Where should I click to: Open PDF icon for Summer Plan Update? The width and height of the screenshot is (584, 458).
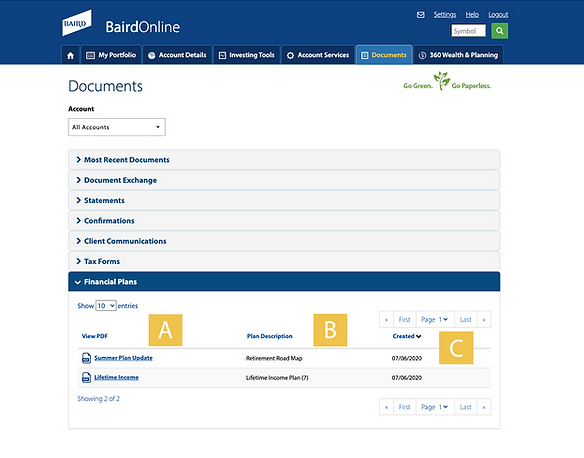tap(86, 358)
